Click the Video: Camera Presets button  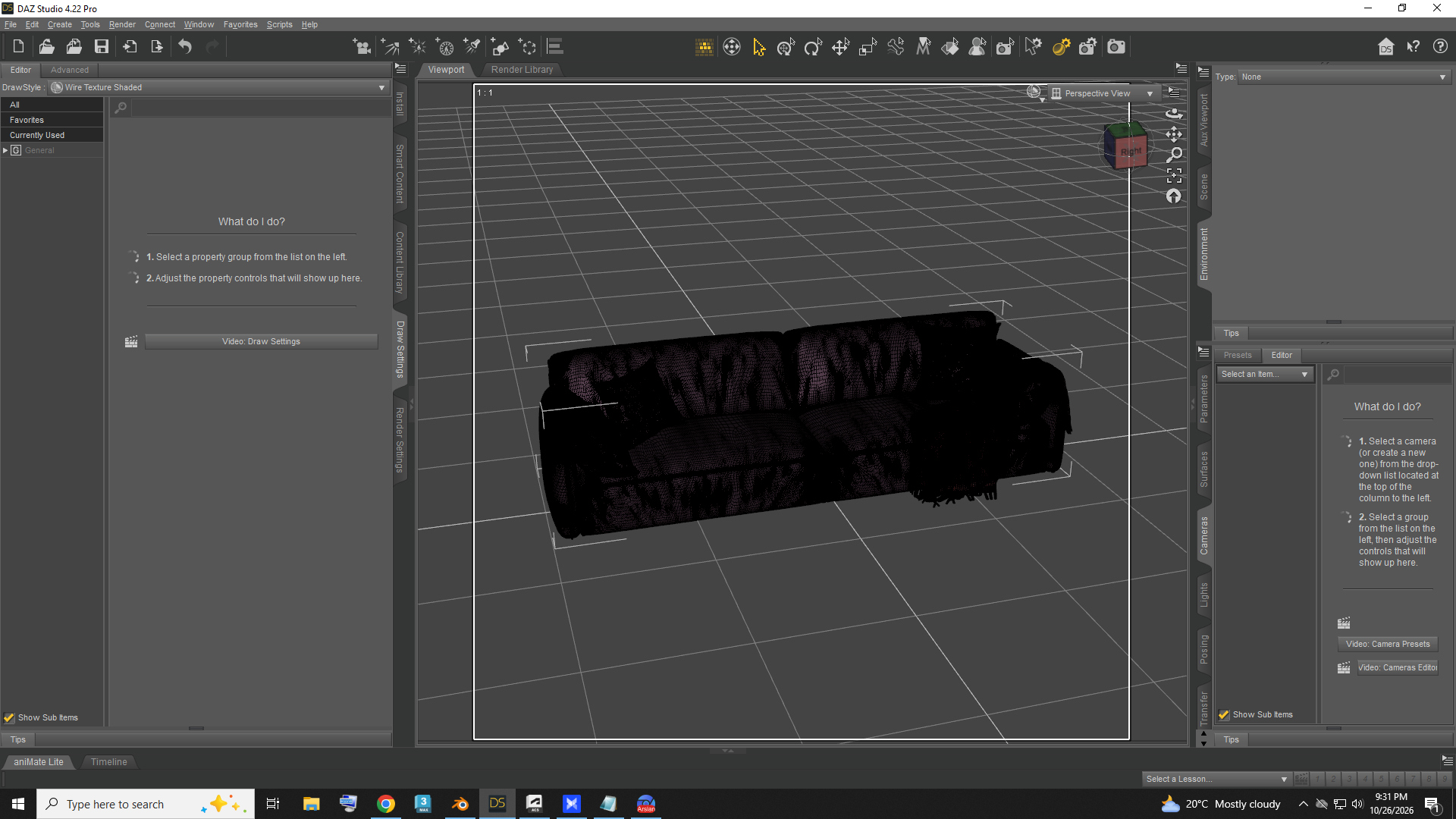tap(1388, 644)
